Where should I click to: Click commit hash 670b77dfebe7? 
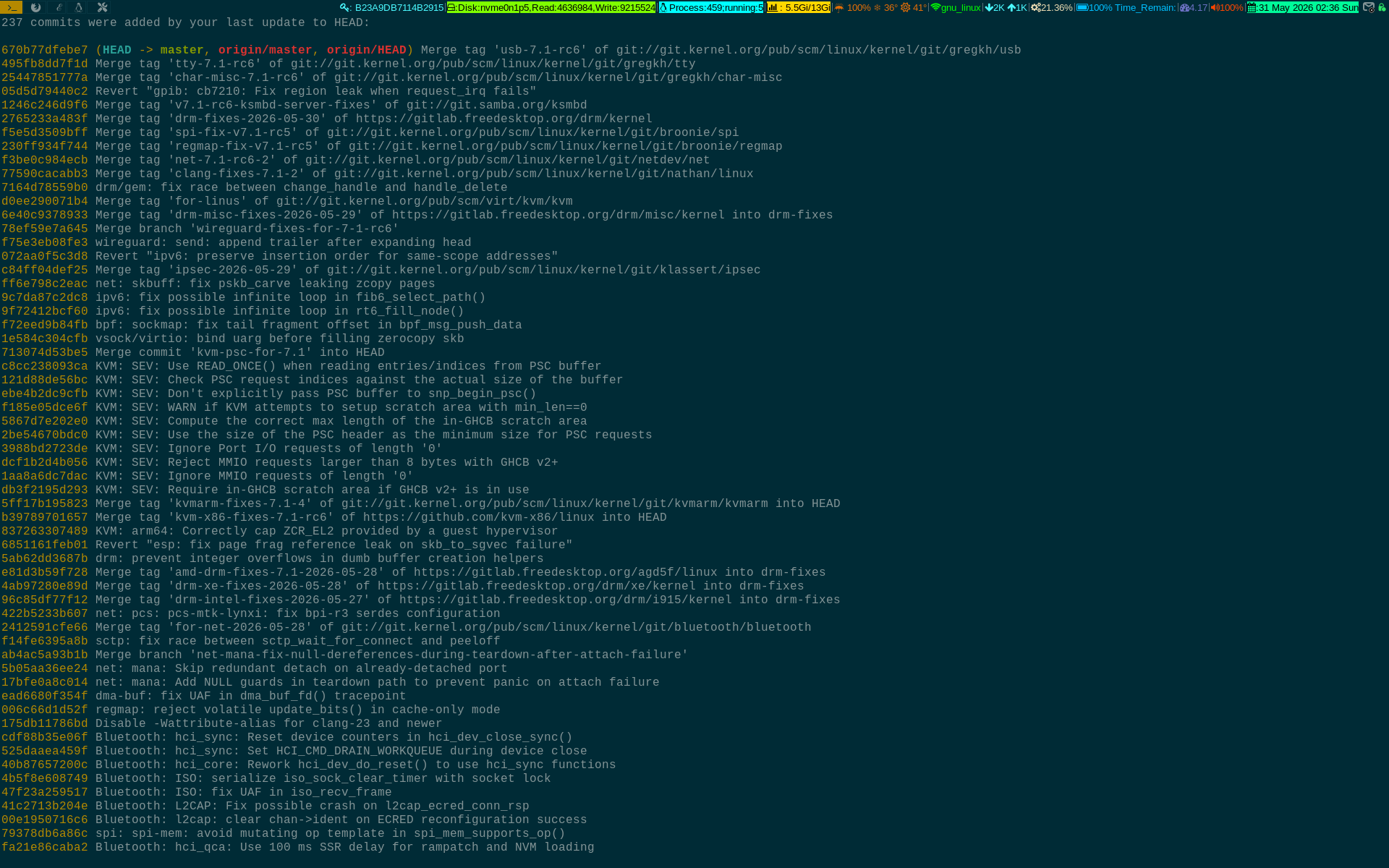(44, 50)
